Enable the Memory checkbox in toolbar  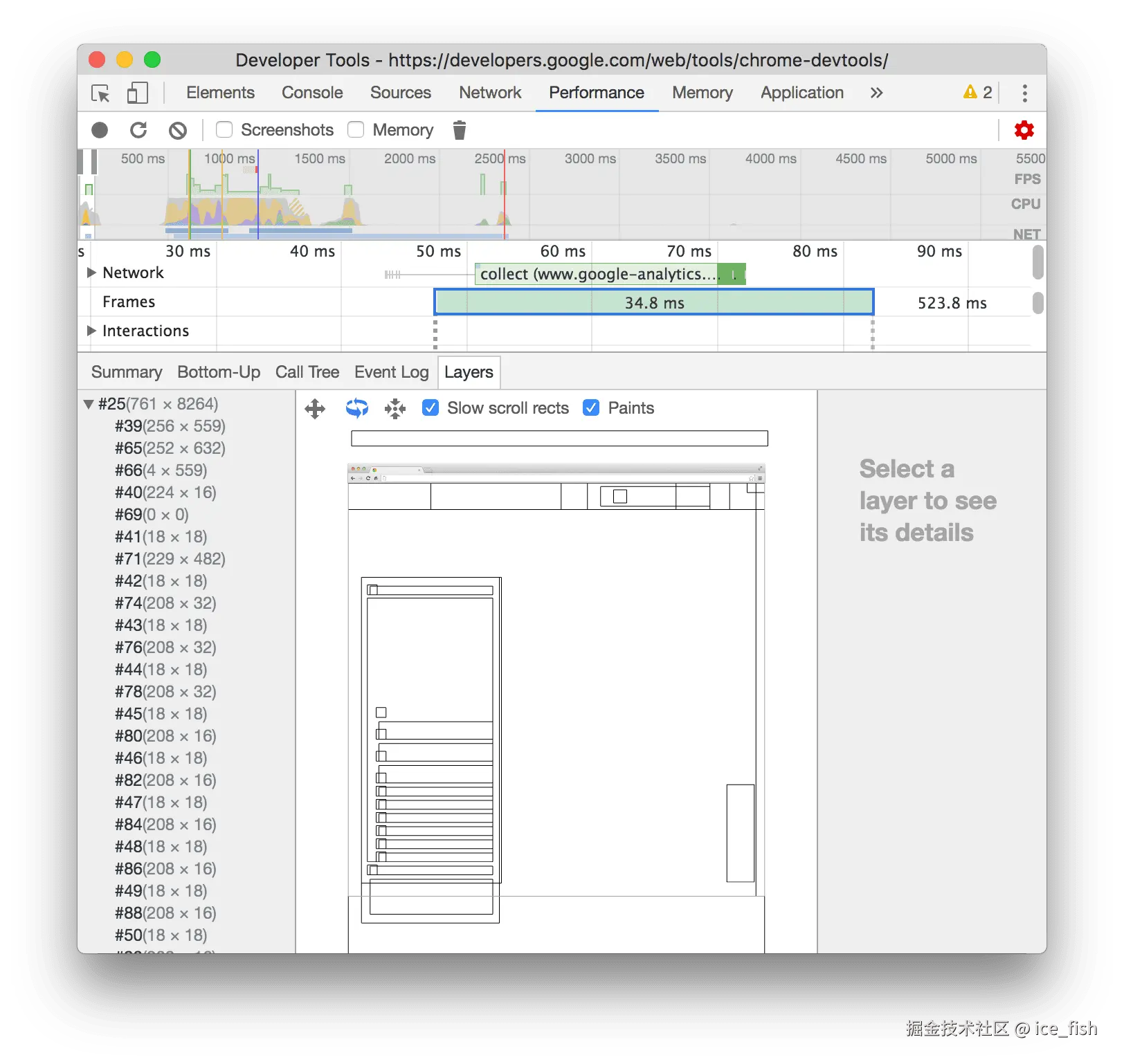tap(356, 129)
